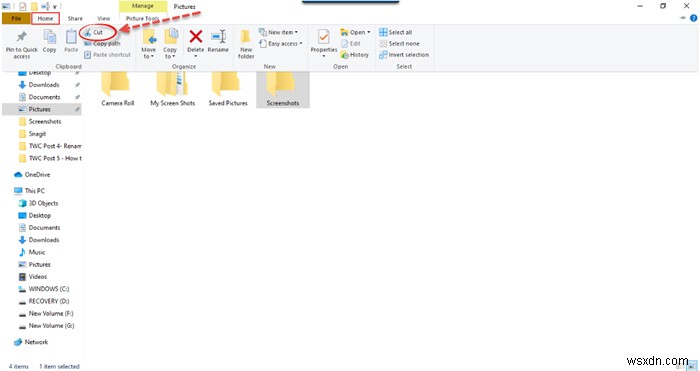Select the Screenshots folder in main pane
The height and width of the screenshot is (371, 700).
coord(283,89)
